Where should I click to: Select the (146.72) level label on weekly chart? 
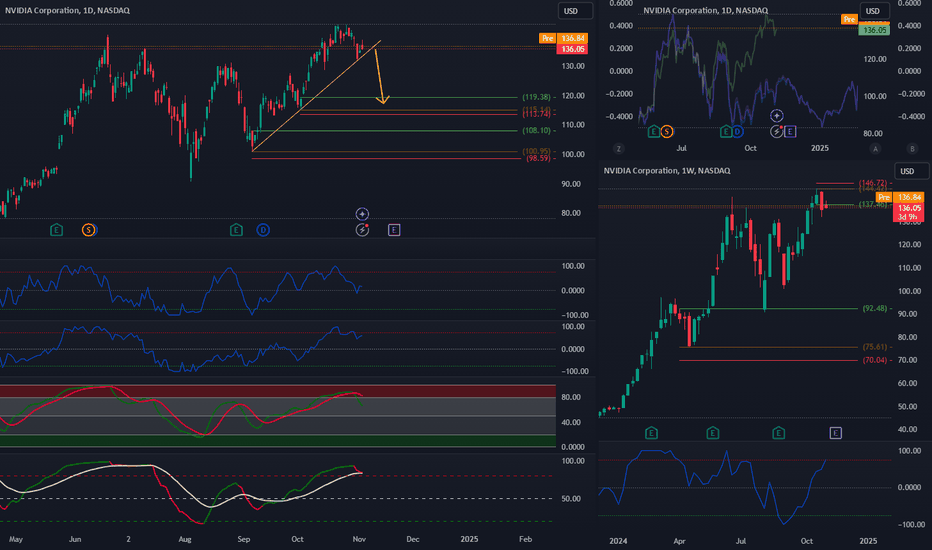click(x=873, y=183)
